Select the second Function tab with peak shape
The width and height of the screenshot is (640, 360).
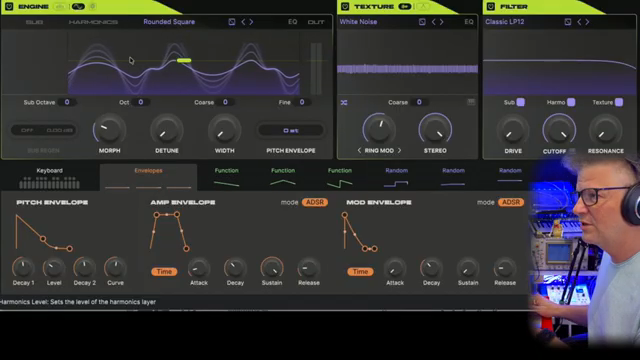coord(283,178)
